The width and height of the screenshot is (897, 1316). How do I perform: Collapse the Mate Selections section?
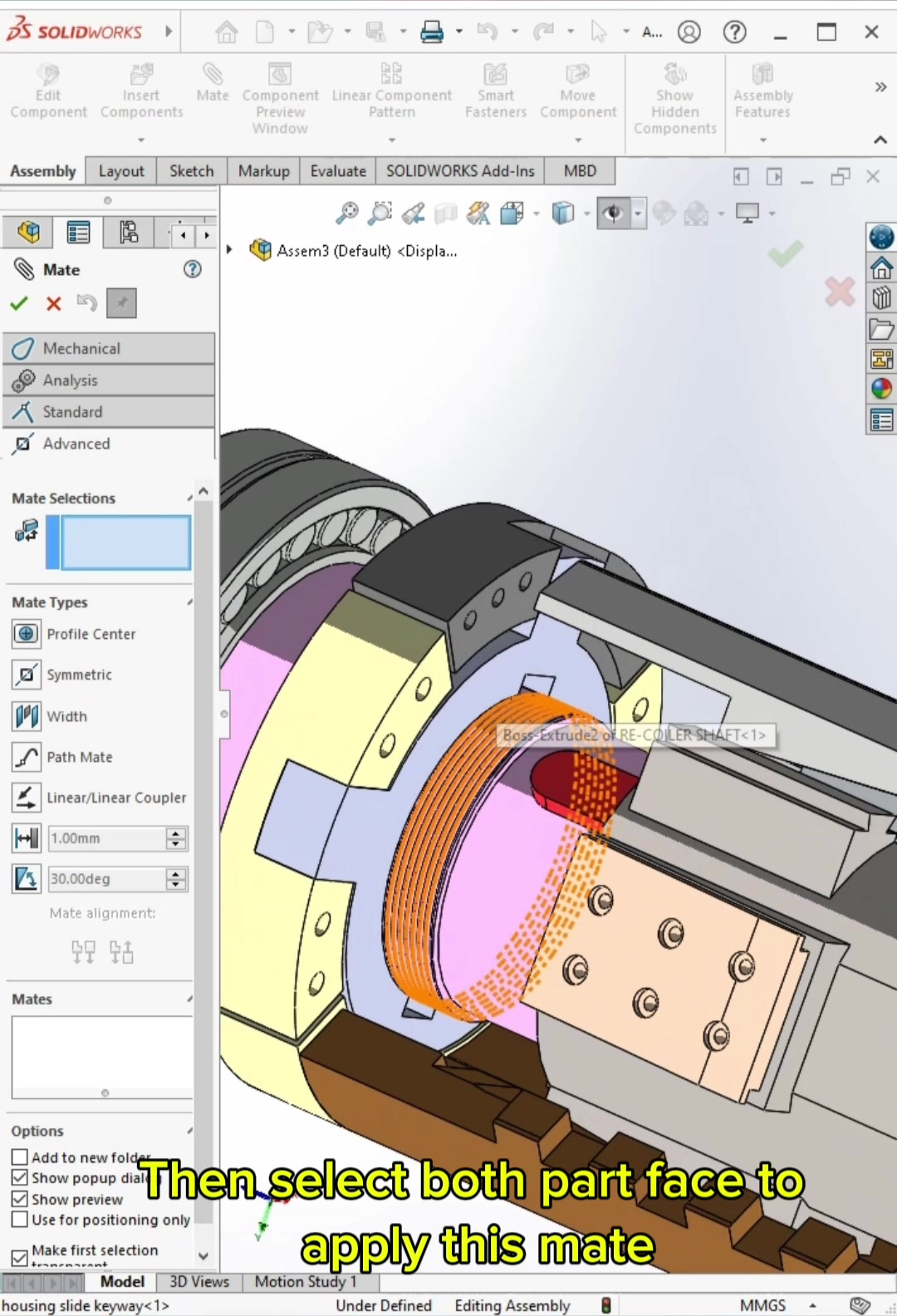[x=190, y=498]
